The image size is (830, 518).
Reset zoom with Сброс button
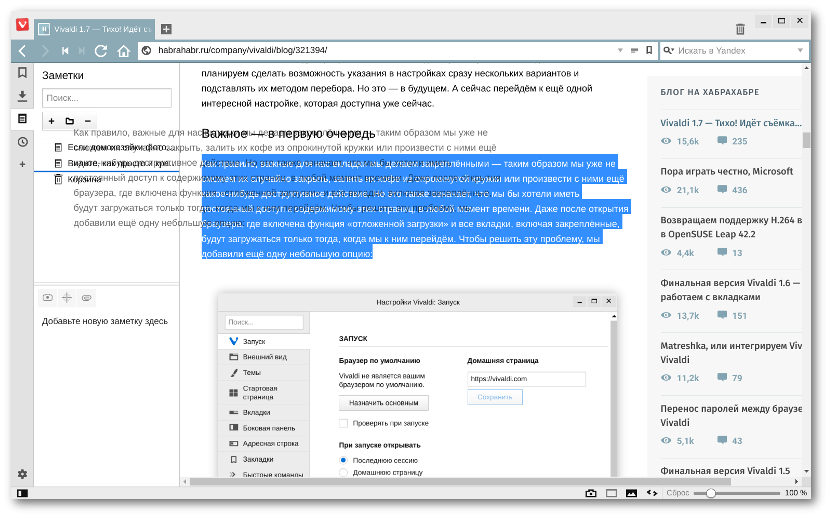678,493
